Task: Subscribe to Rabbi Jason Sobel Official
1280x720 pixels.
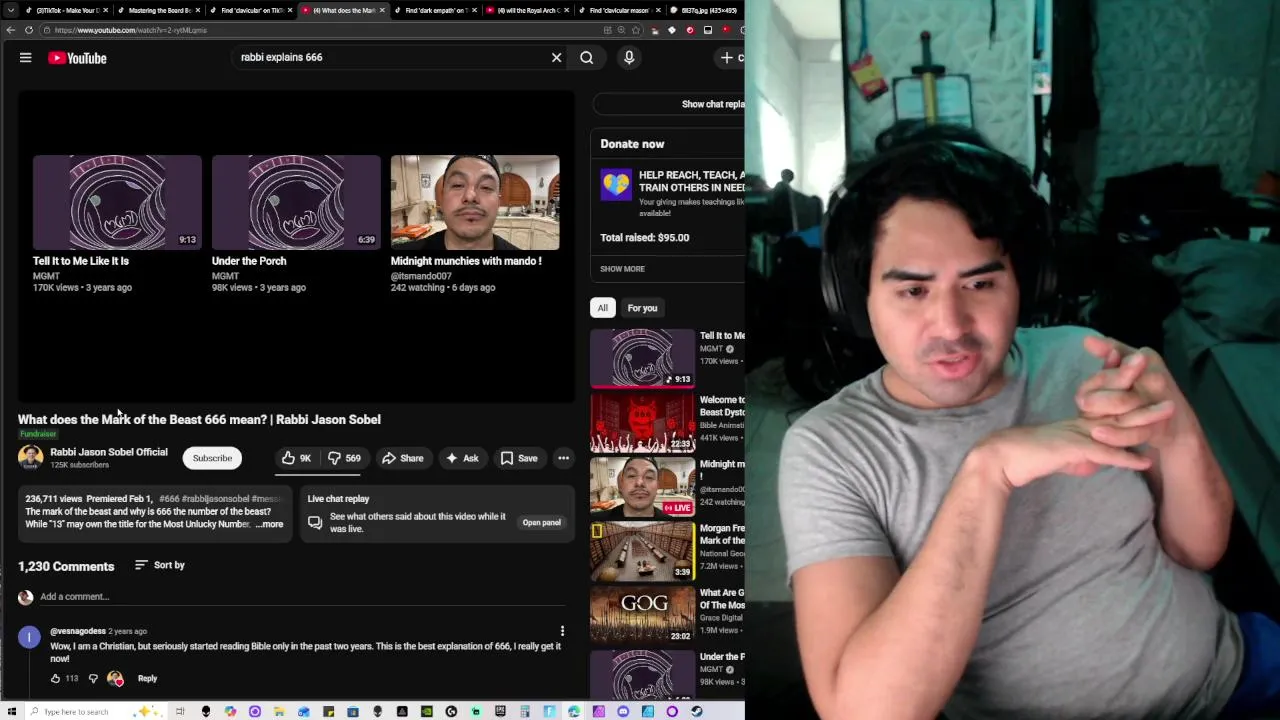Action: coord(212,458)
